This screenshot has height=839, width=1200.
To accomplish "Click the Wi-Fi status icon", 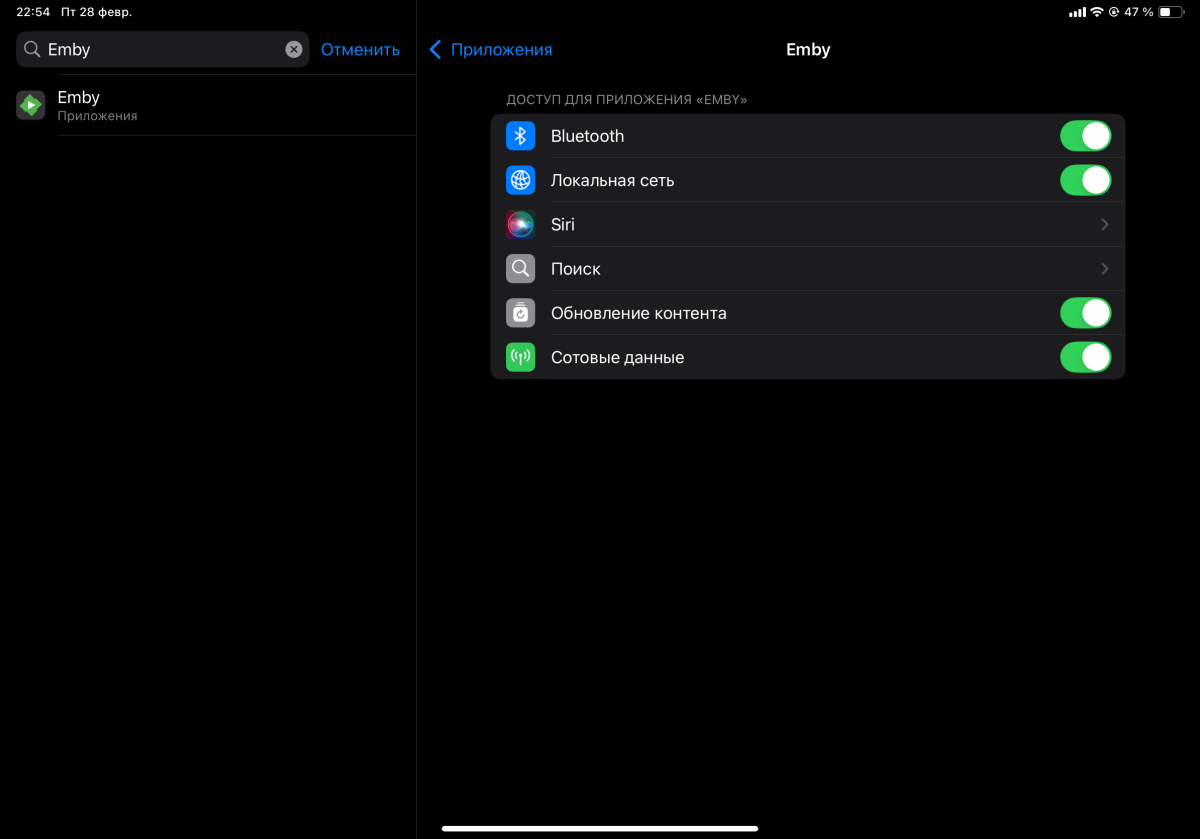I will point(1097,12).
